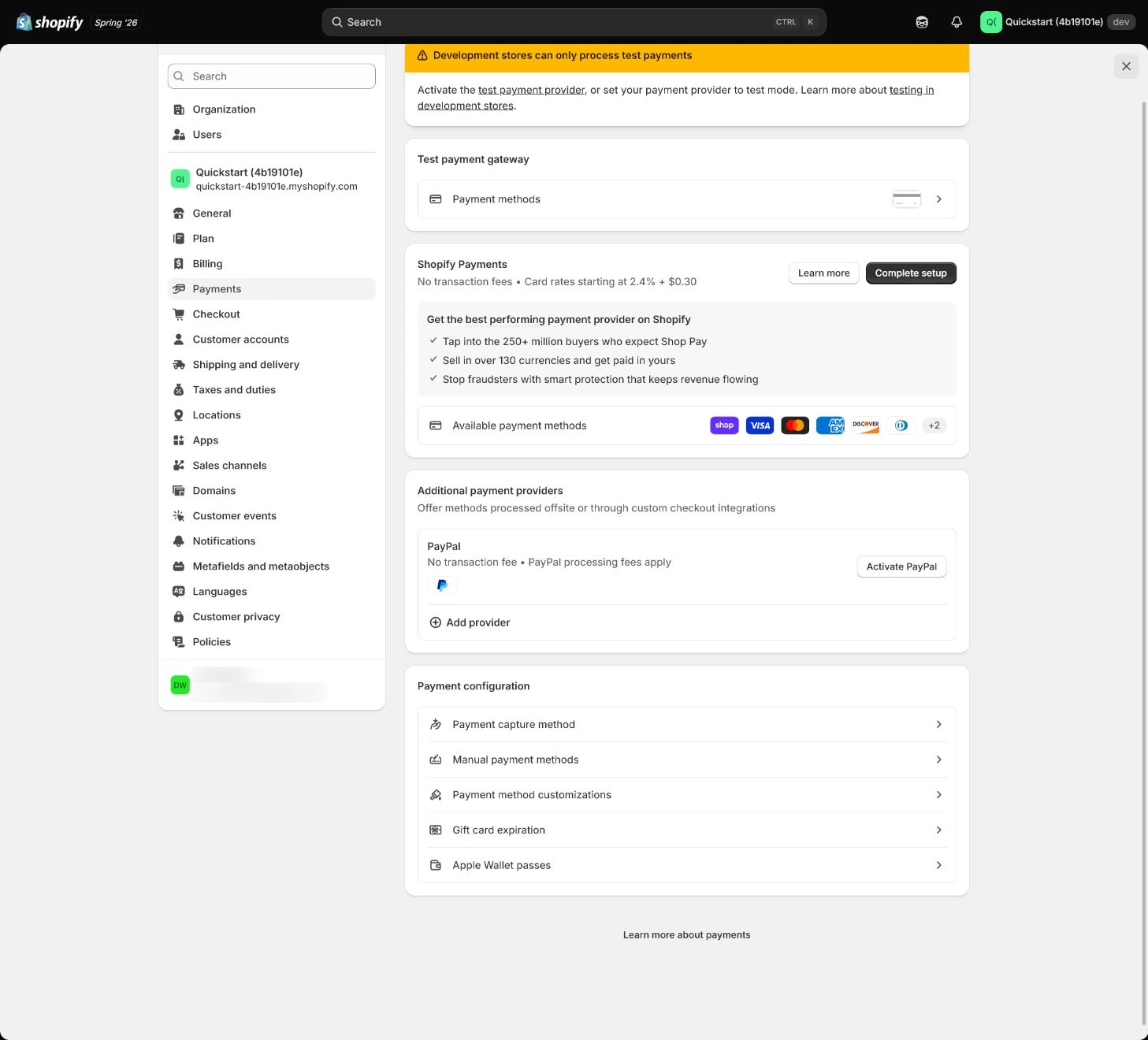The height and width of the screenshot is (1040, 1148).
Task: Open Metafields and metaobjects settings
Action: pyautogui.click(x=272, y=566)
